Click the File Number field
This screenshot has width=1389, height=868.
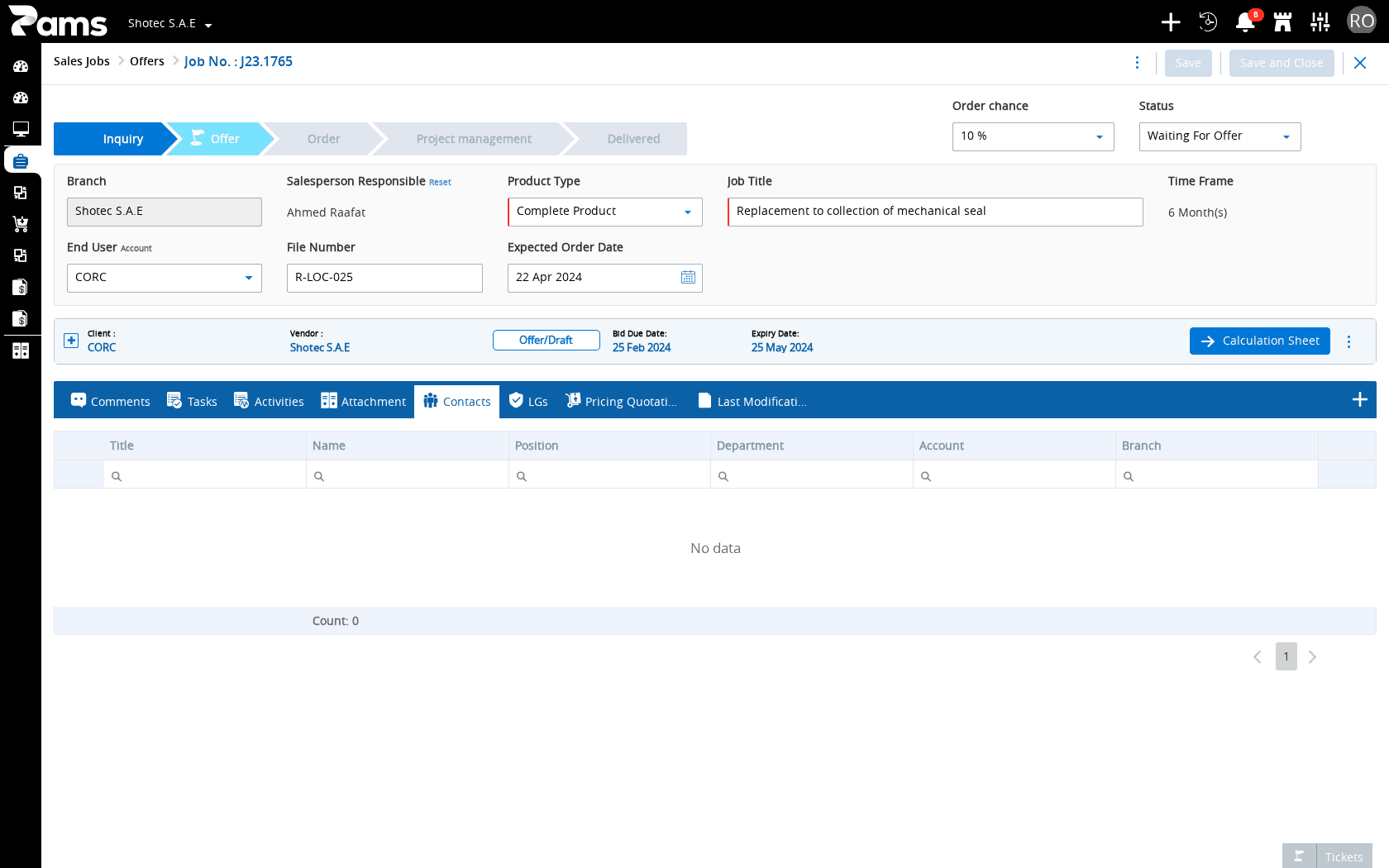[384, 278]
